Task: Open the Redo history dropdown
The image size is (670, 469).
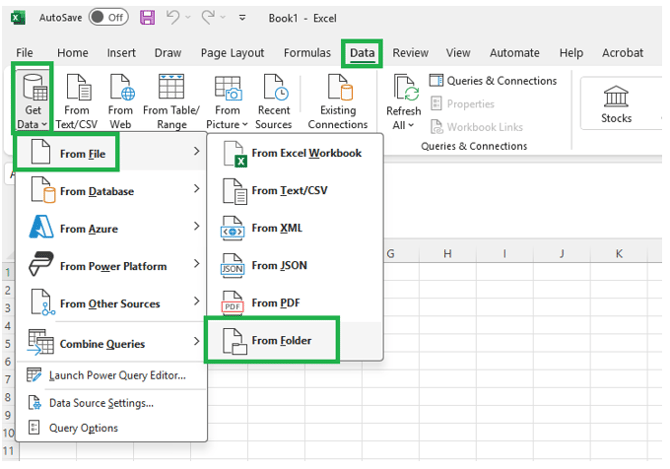Action: [223, 18]
